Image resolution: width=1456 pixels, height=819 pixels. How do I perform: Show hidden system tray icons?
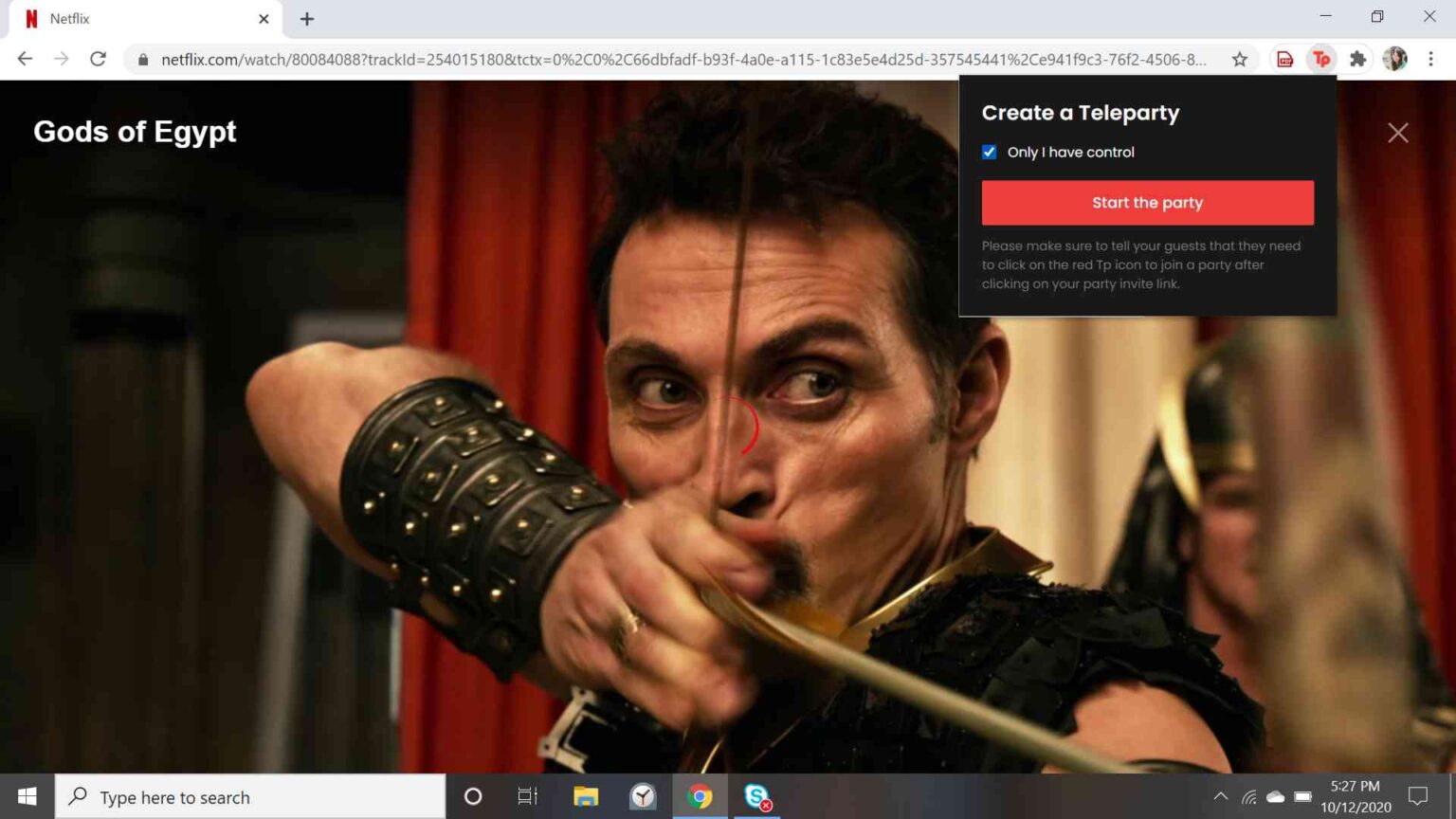pos(1221,797)
